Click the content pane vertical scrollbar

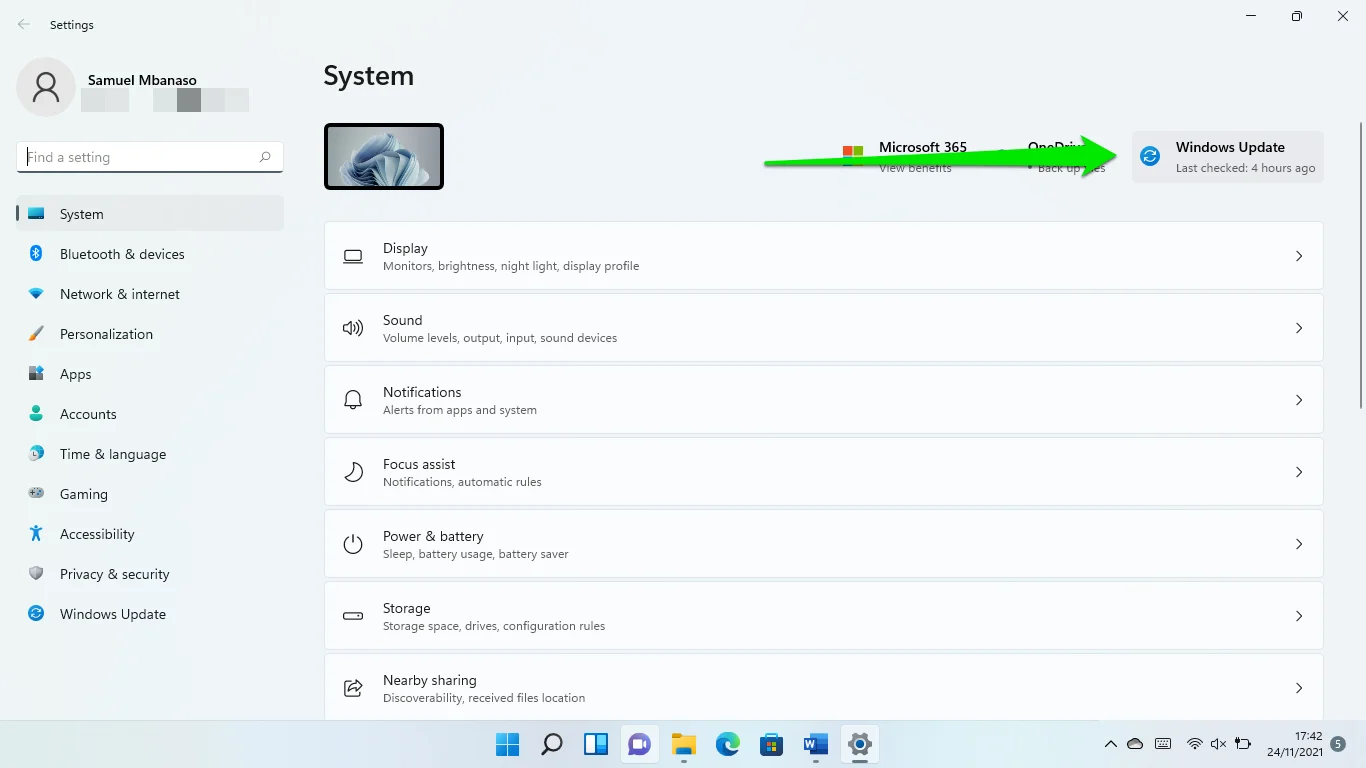1360,265
